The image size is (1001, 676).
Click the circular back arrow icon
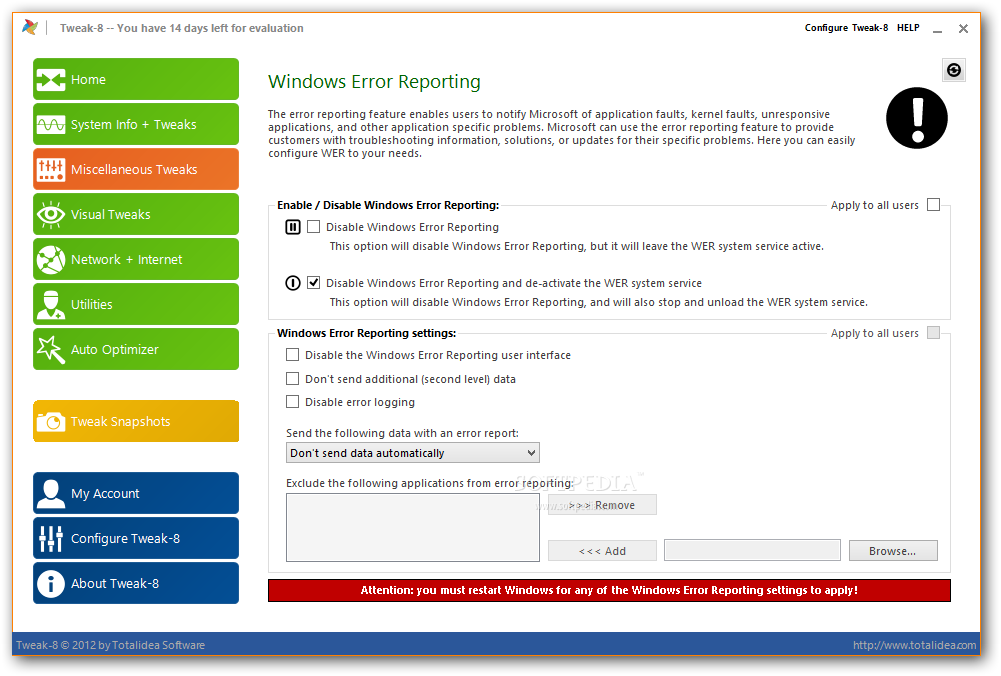954,70
